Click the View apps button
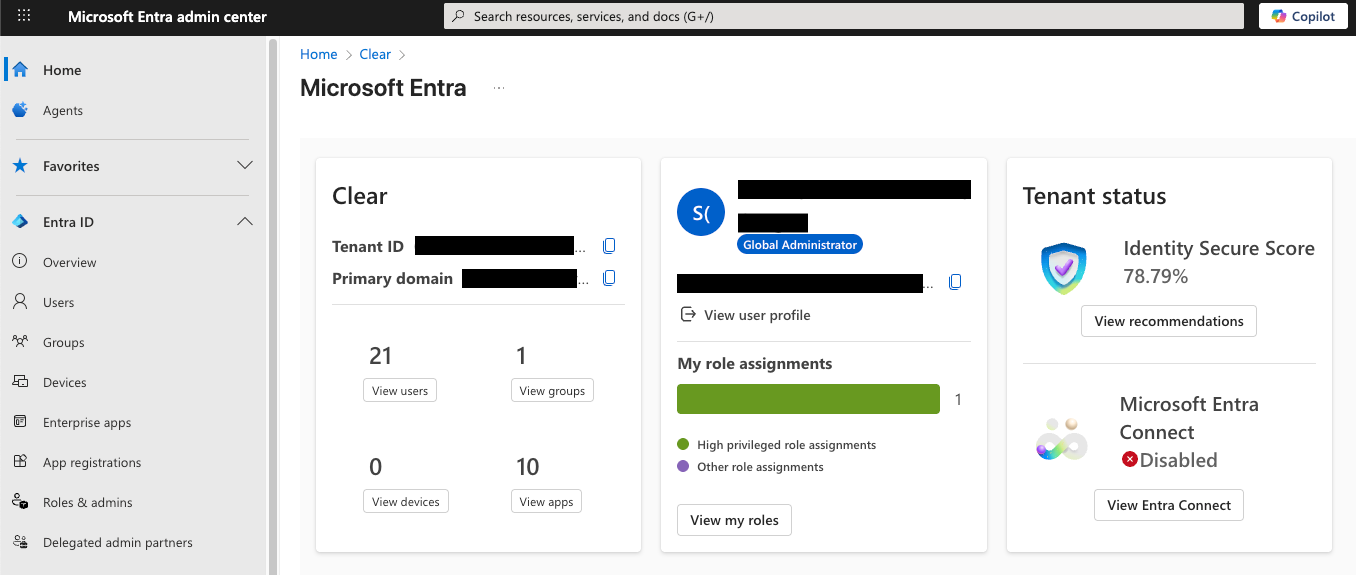 546,502
